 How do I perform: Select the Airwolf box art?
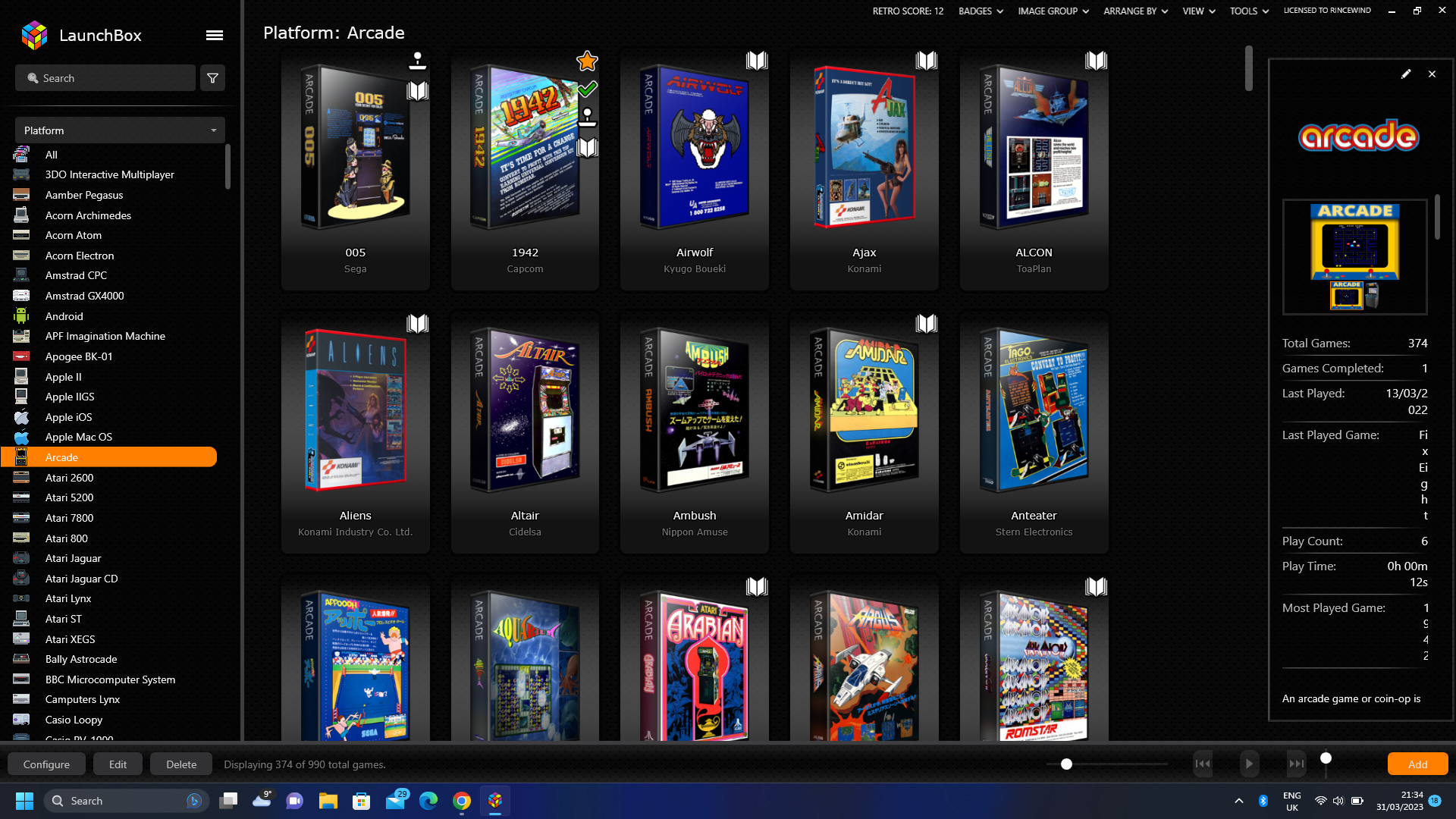695,147
